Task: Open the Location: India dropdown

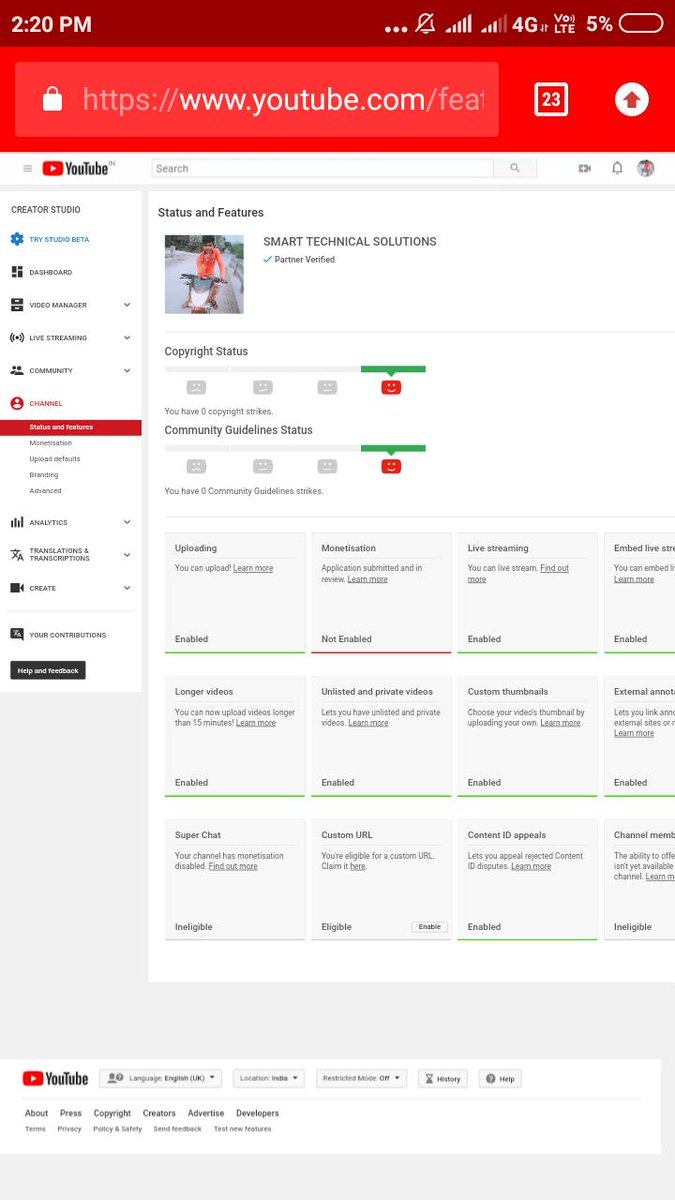Action: click(x=269, y=1079)
